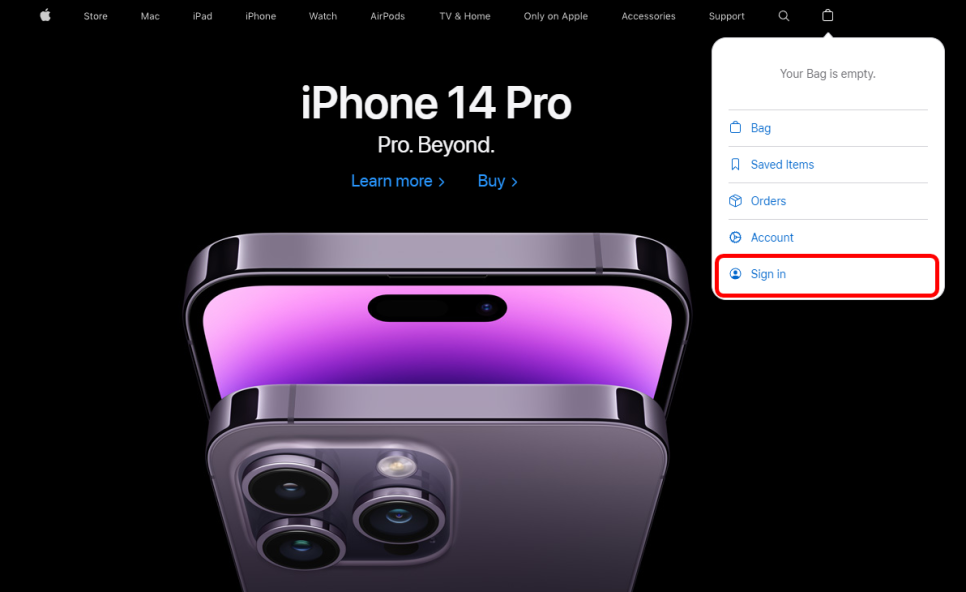The image size is (966, 592).
Task: Open the Store menu
Action: [95, 16]
